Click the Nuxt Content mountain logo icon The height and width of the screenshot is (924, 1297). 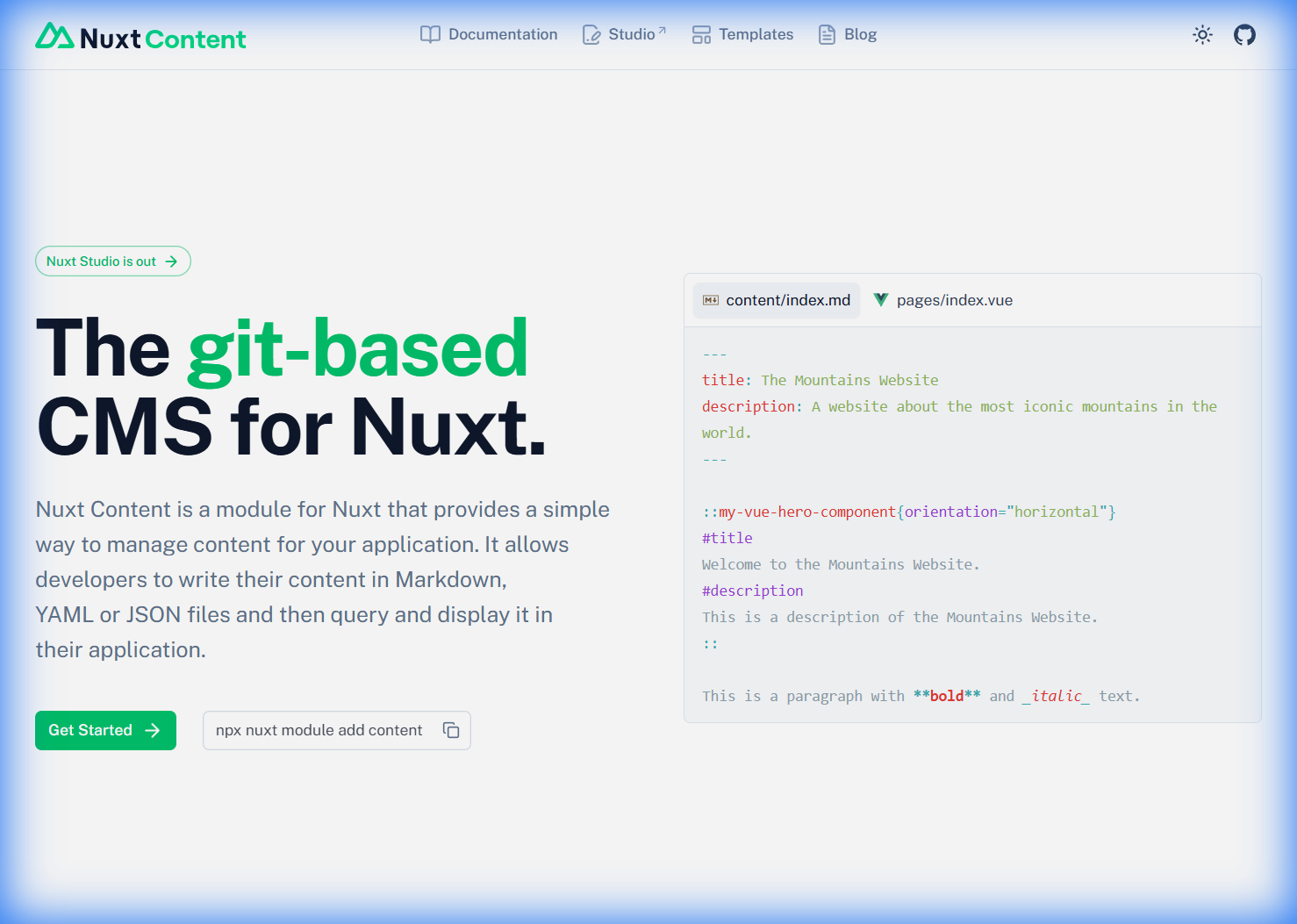(54, 36)
